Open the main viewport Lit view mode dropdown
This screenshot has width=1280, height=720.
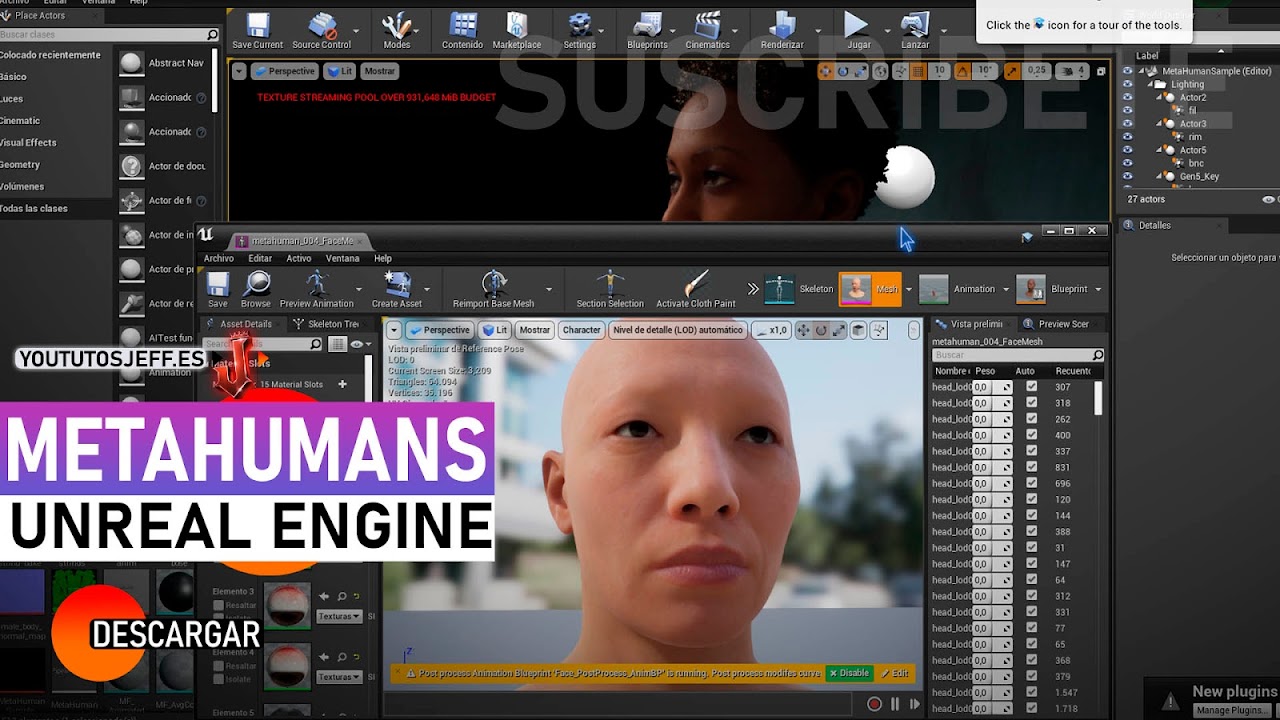point(340,71)
